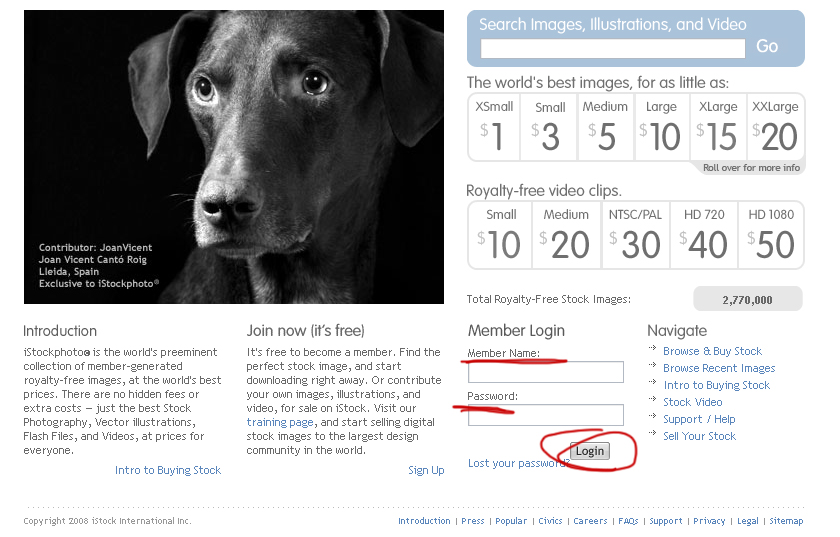Click the 'Member Login' heading
This screenshot has width=840, height=537.
tap(516, 331)
